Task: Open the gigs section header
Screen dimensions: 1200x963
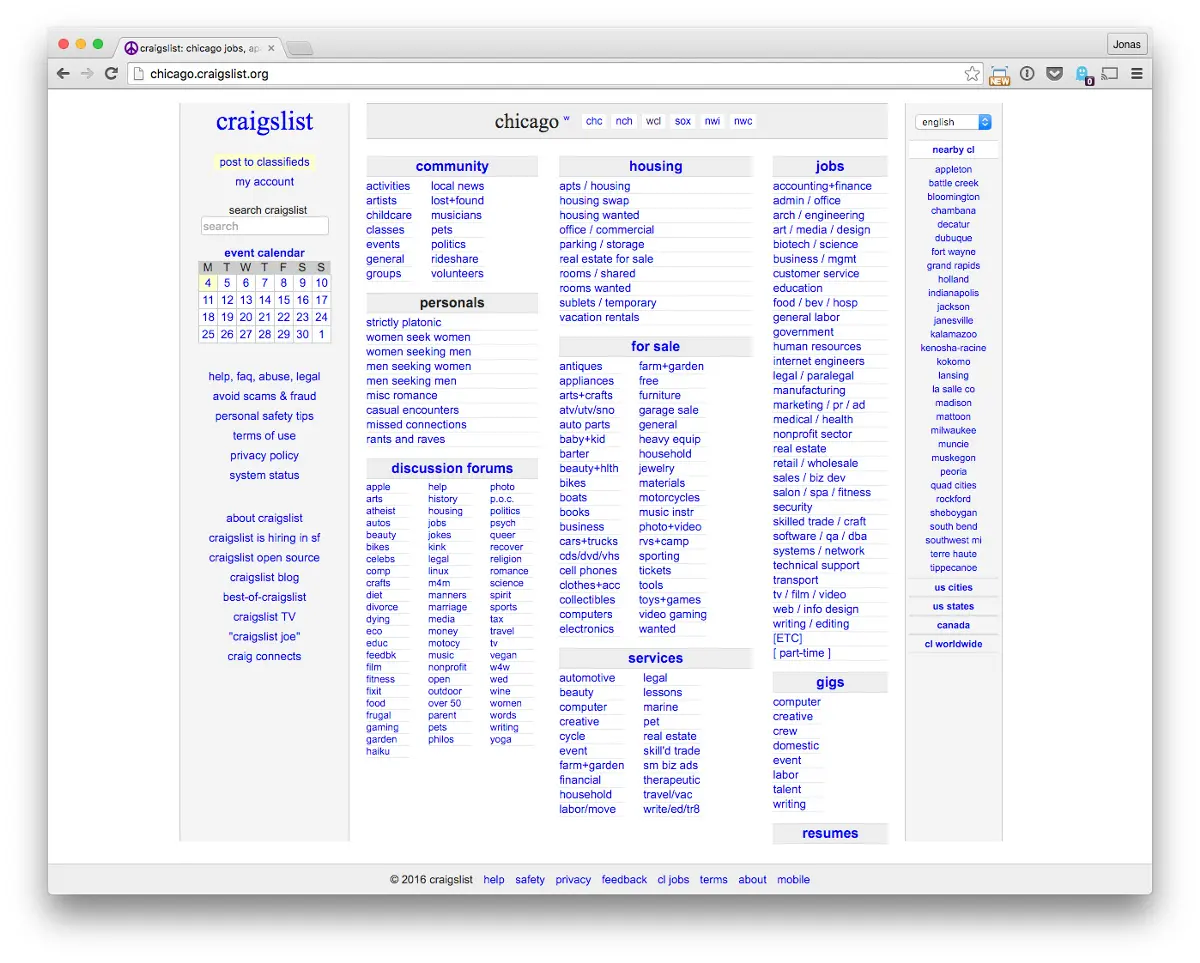Action: [x=830, y=683]
